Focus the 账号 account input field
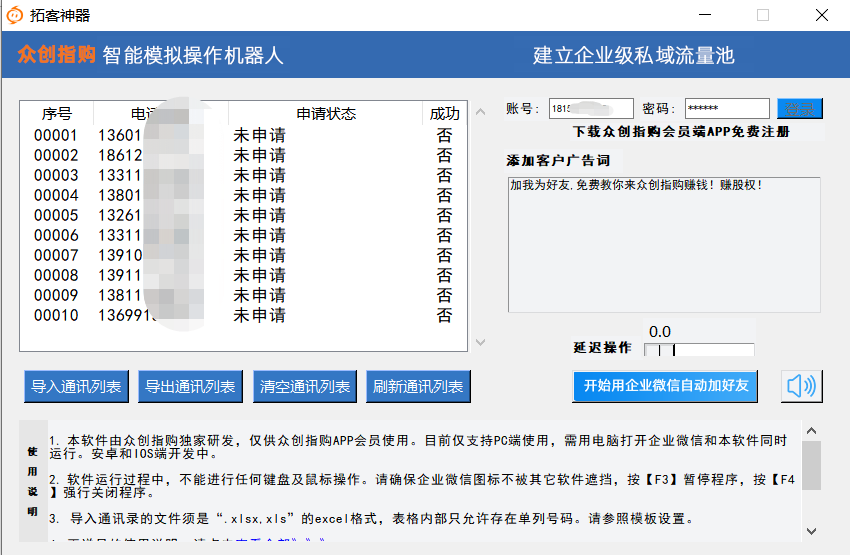 pos(591,108)
